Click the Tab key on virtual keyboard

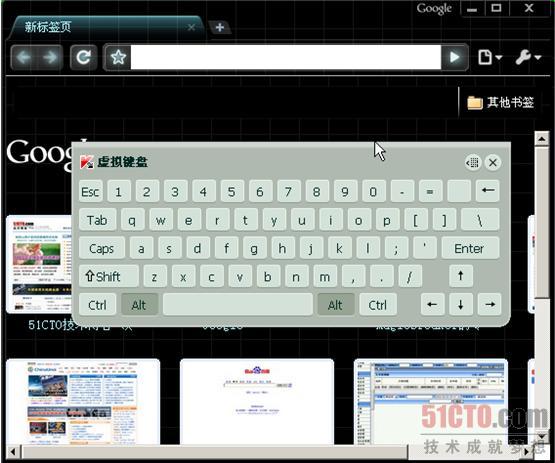point(97,220)
